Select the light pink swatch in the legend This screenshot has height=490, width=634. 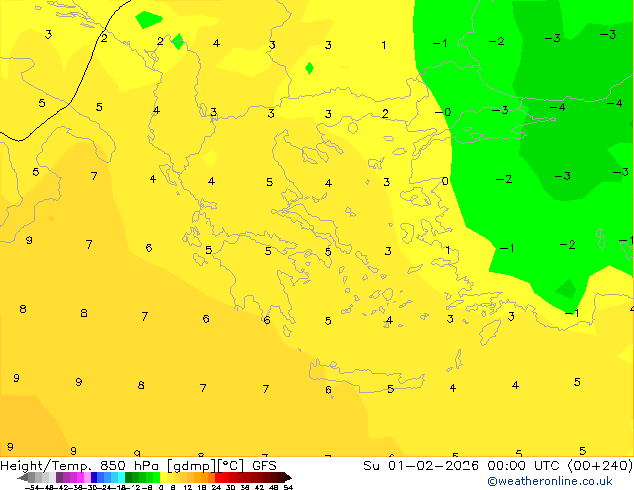87,477
